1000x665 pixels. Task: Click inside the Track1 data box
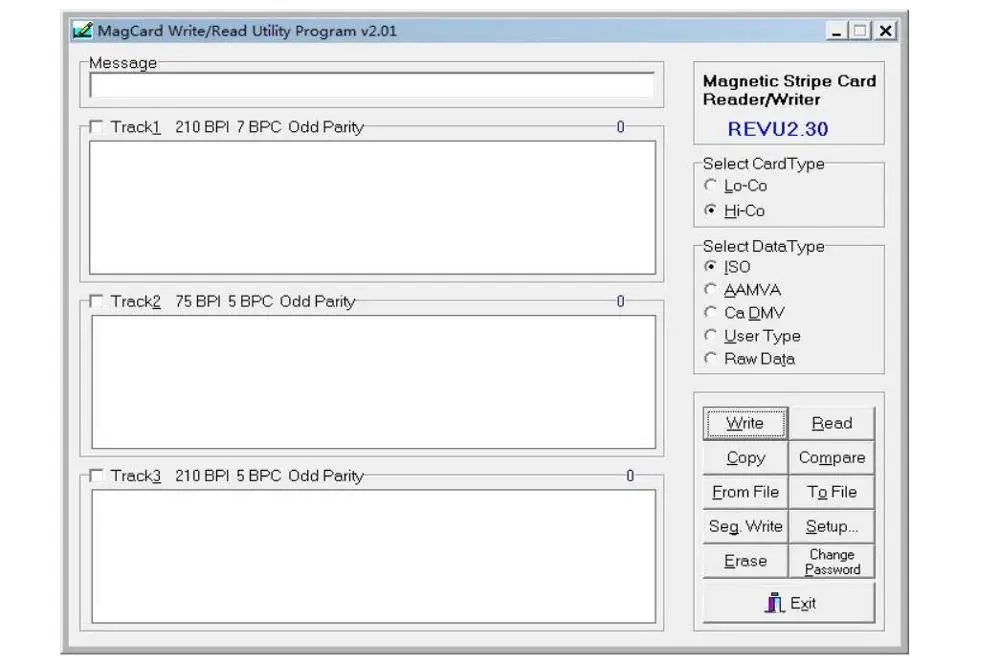point(372,208)
